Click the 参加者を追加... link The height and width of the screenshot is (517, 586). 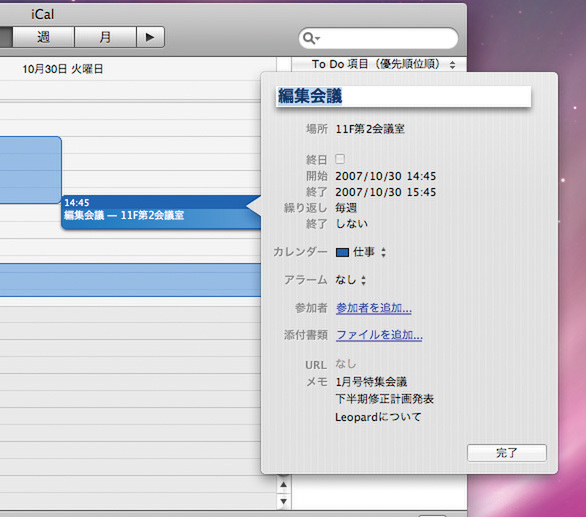374,308
